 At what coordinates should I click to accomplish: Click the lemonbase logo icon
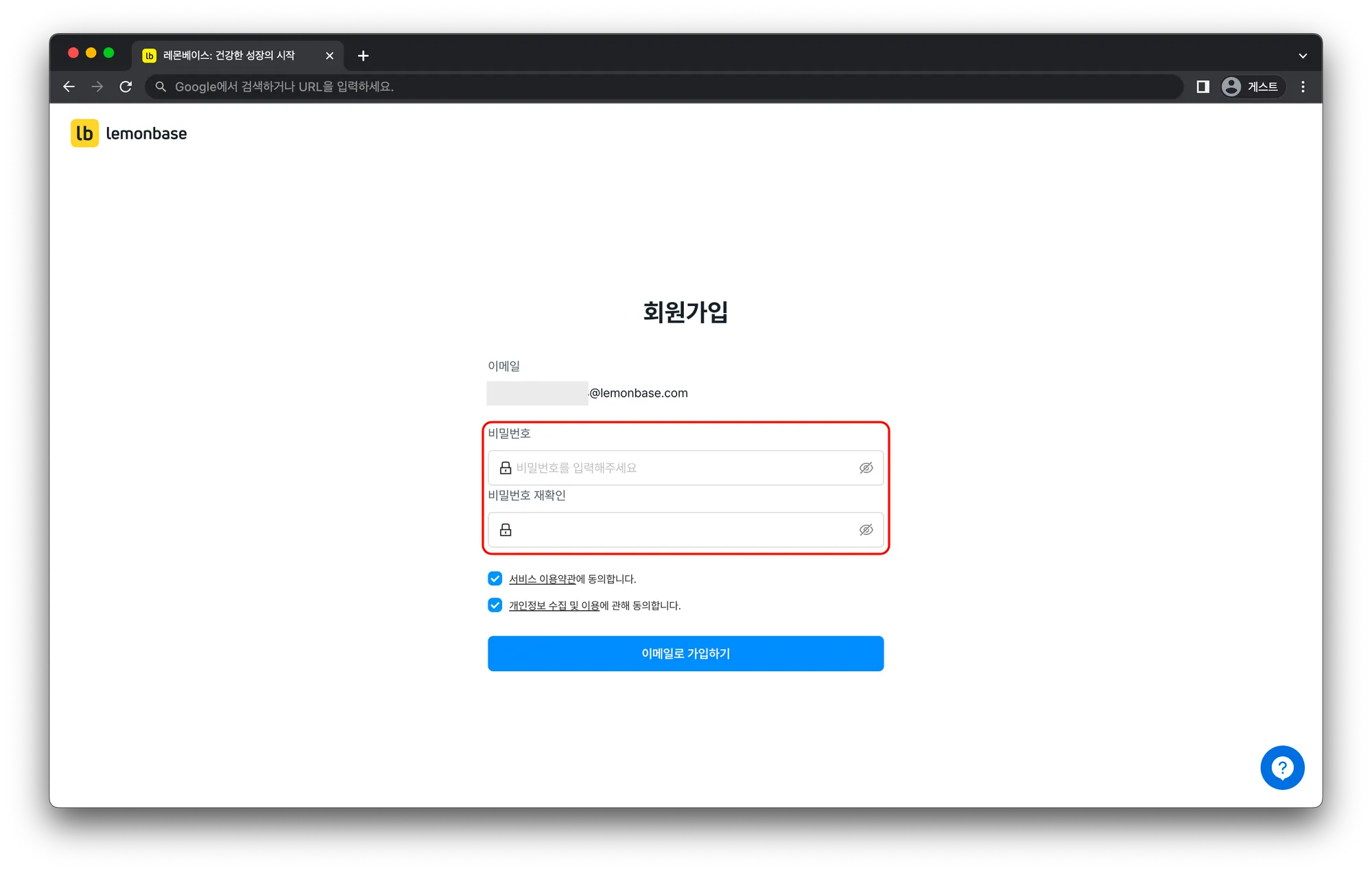point(84,133)
